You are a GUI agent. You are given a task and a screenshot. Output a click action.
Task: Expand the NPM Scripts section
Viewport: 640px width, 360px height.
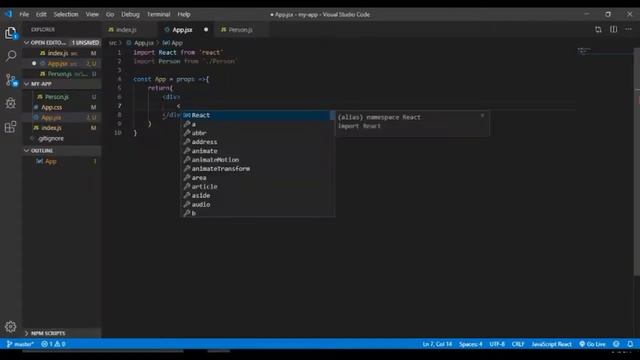61,333
